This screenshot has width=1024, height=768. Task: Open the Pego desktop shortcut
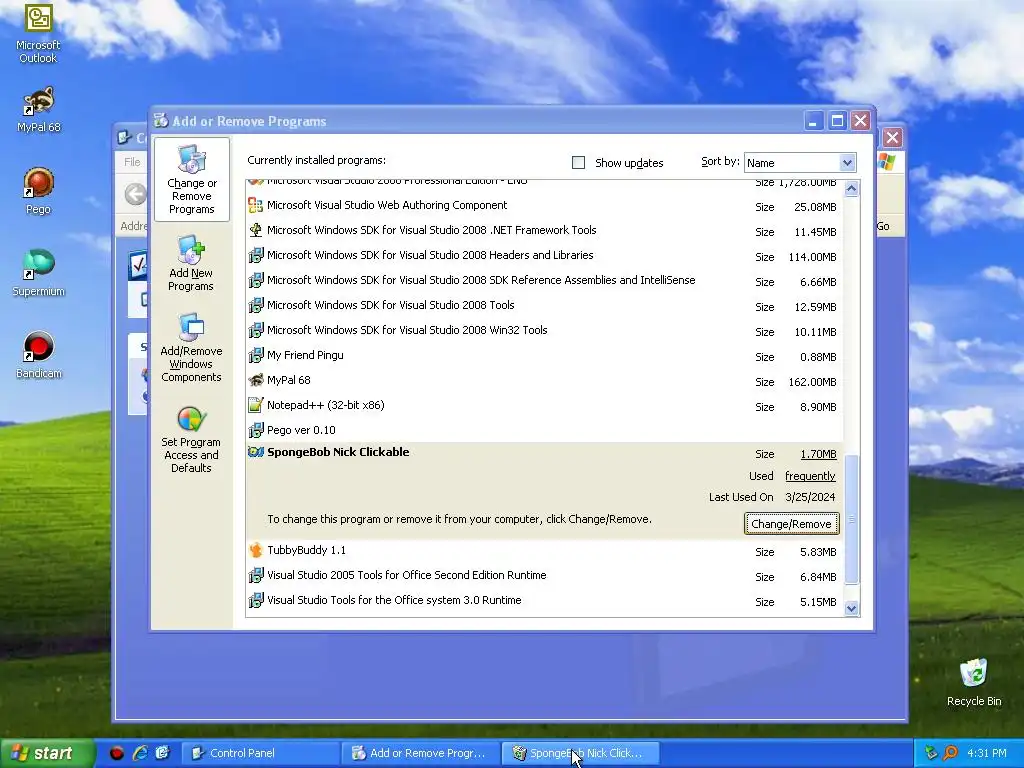[39, 191]
